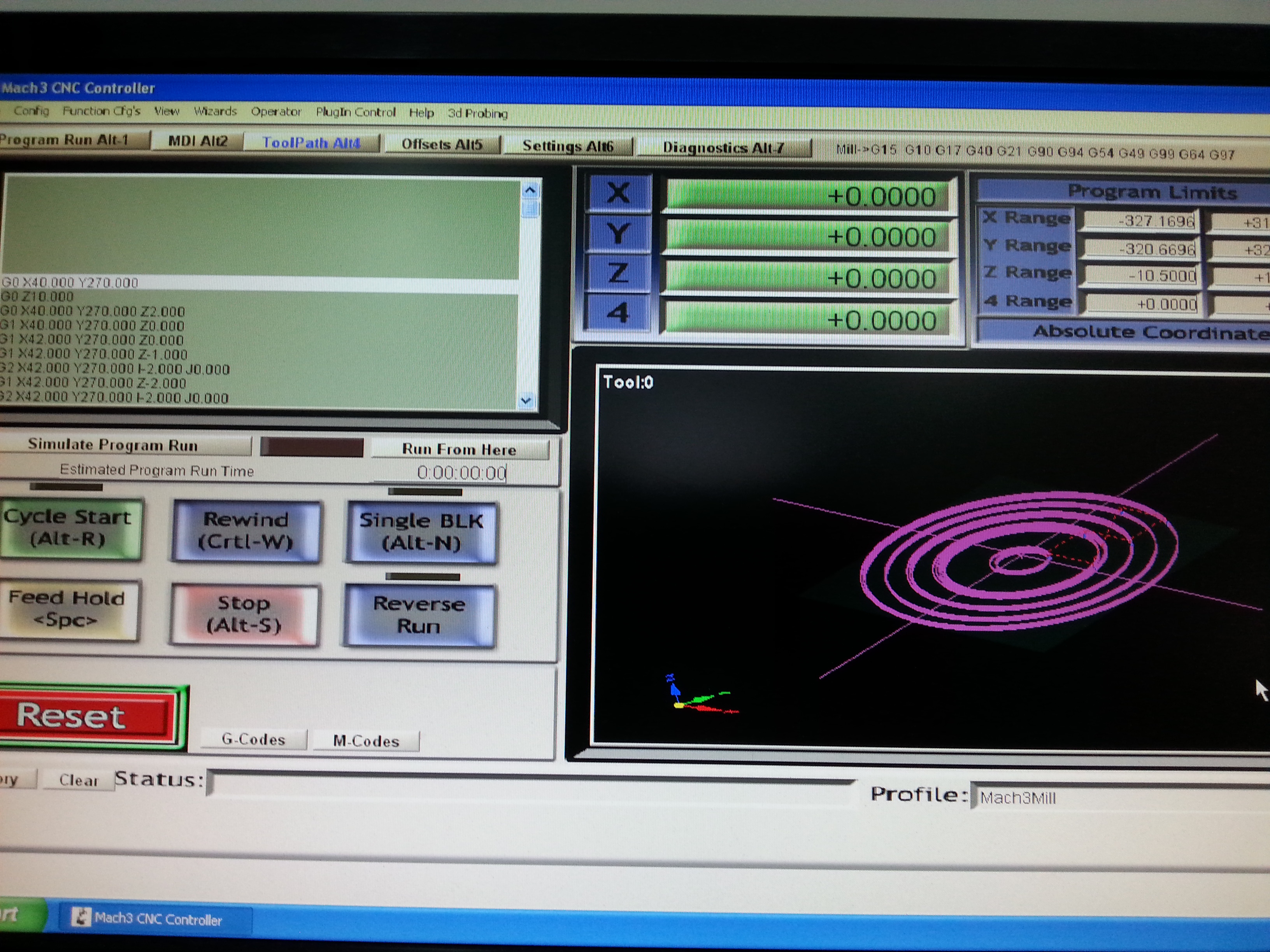Image resolution: width=1270 pixels, height=952 pixels.
Task: Open the G-Codes reference button
Action: click(254, 739)
